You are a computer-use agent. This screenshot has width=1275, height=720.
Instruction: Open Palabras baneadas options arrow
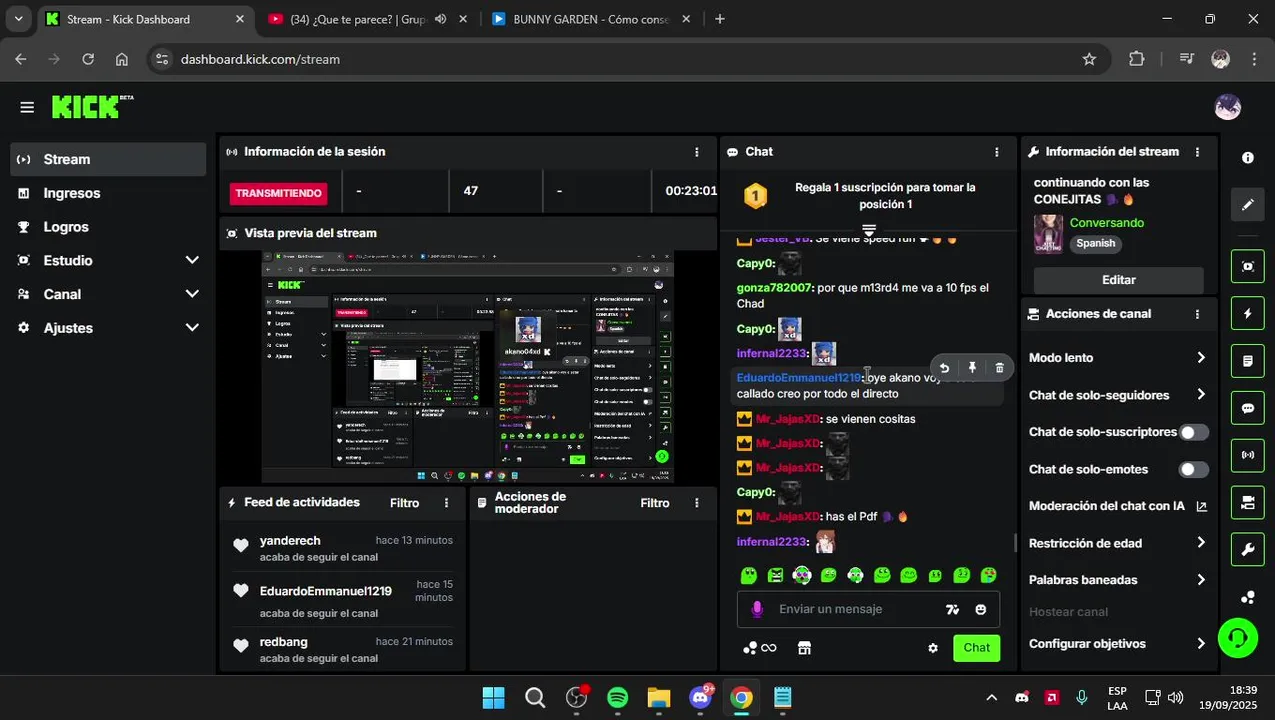click(1201, 580)
